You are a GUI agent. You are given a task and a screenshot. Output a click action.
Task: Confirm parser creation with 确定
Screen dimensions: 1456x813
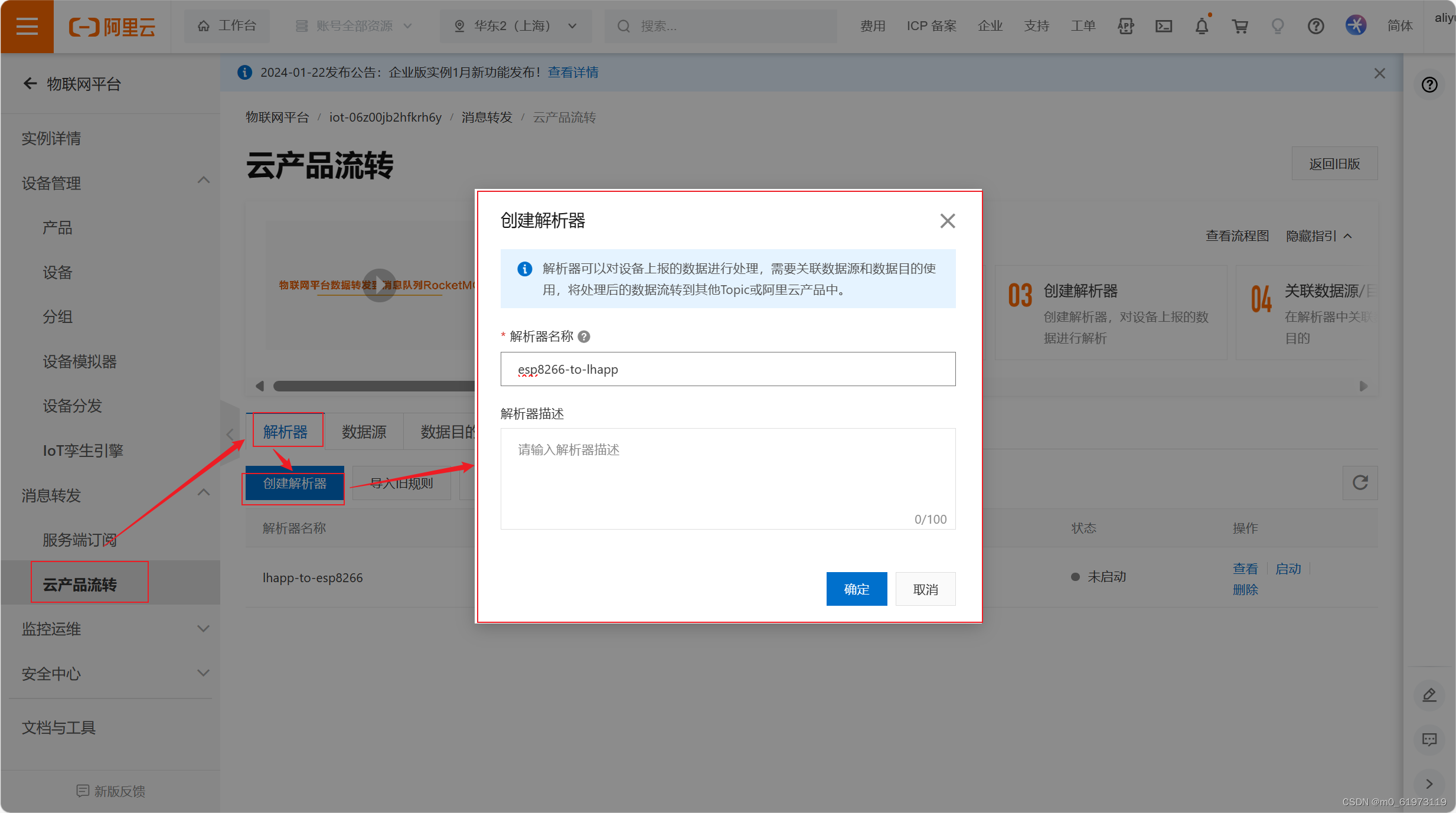(856, 589)
